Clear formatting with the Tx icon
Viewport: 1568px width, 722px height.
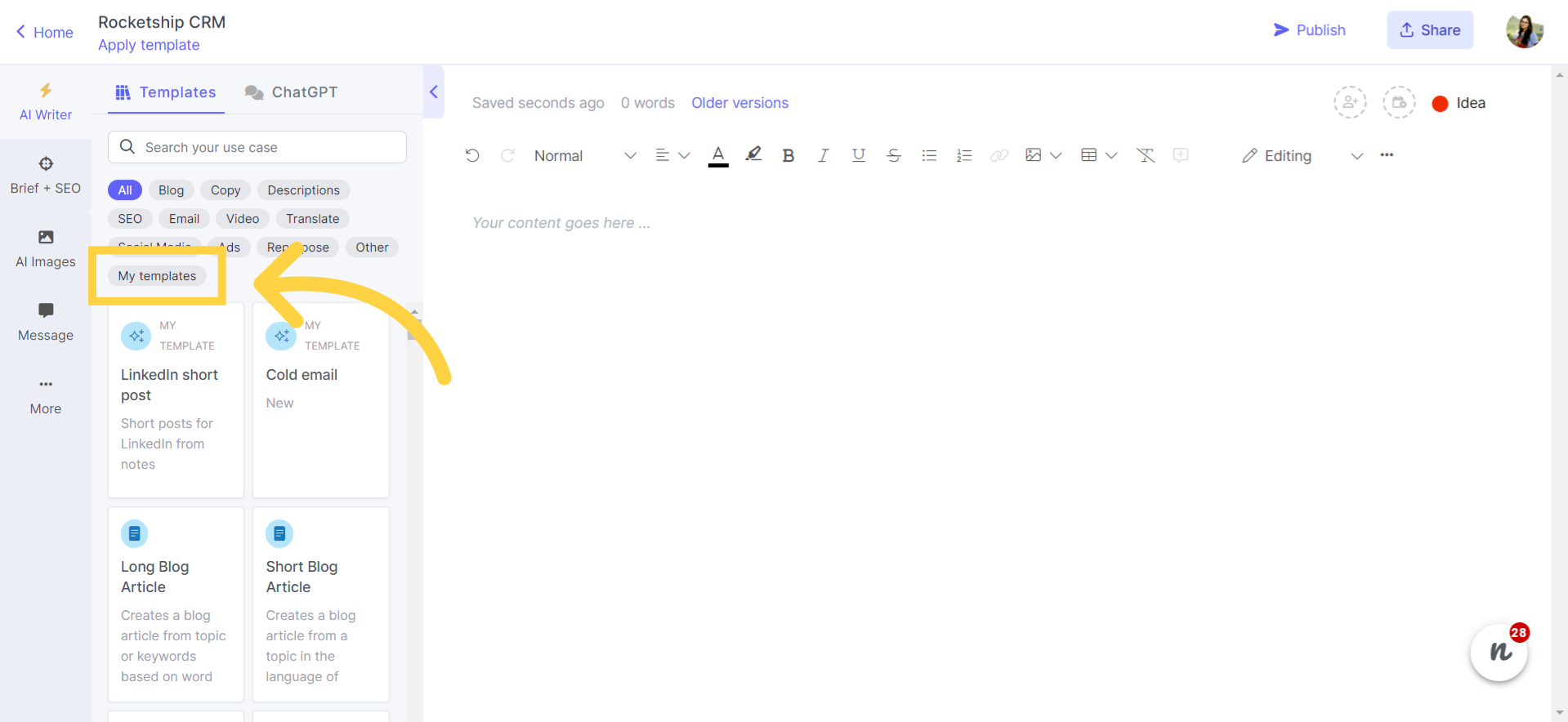(x=1146, y=155)
